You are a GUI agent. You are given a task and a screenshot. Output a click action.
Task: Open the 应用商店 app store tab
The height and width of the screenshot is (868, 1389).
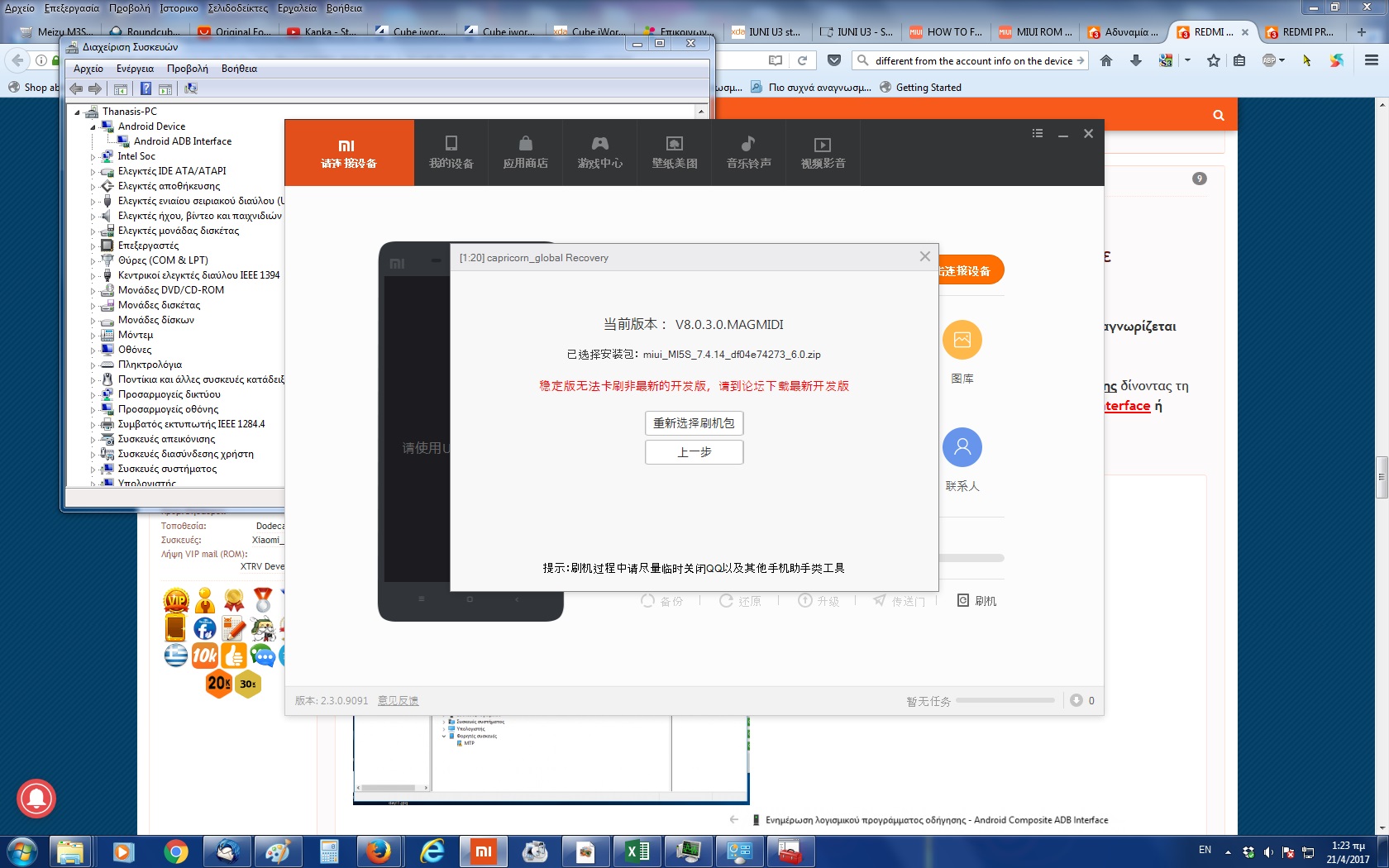pos(525,153)
